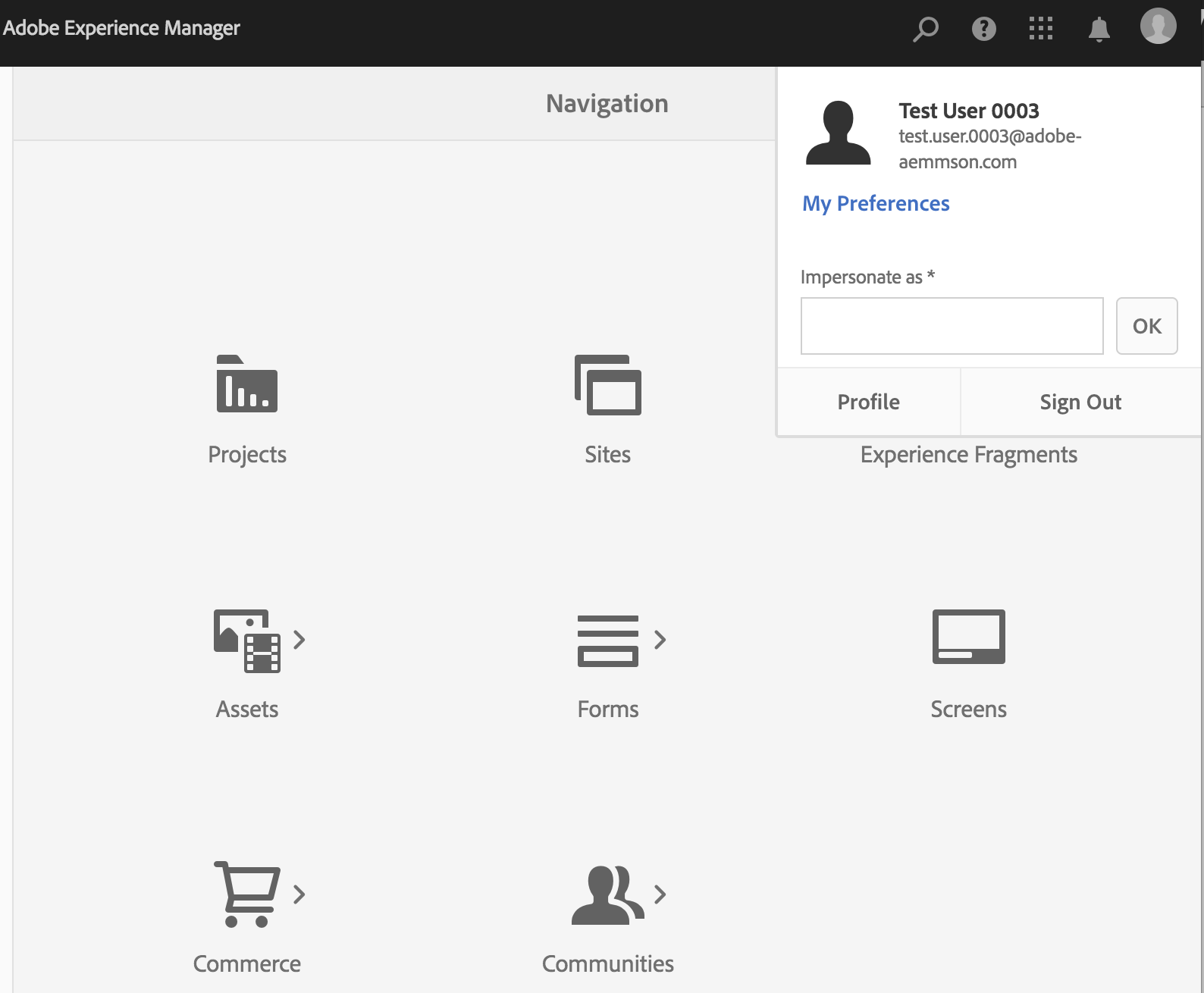The image size is (1204, 993).
Task: Open the Sites pages icon
Action: pyautogui.click(x=608, y=384)
